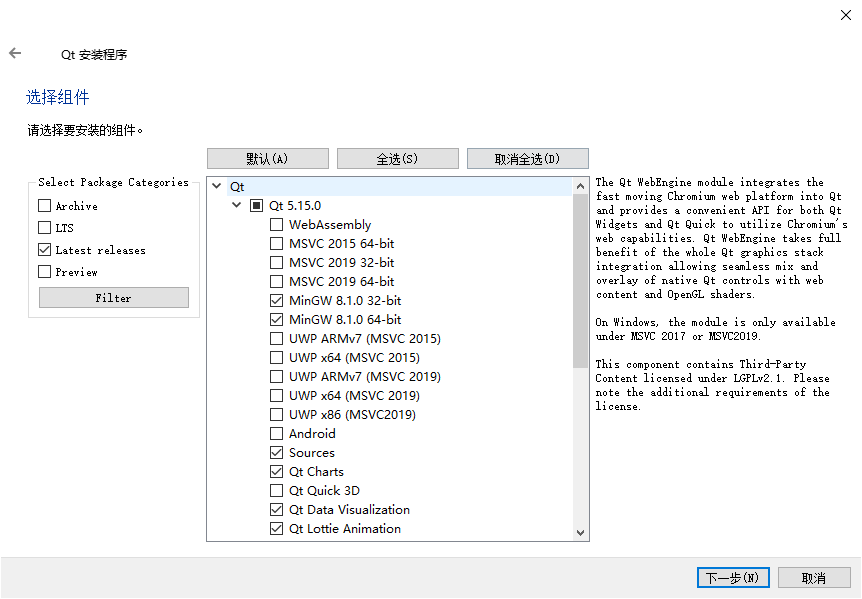Uncheck Qt Data Visualization component
The width and height of the screenshot is (862, 599).
coord(277,509)
